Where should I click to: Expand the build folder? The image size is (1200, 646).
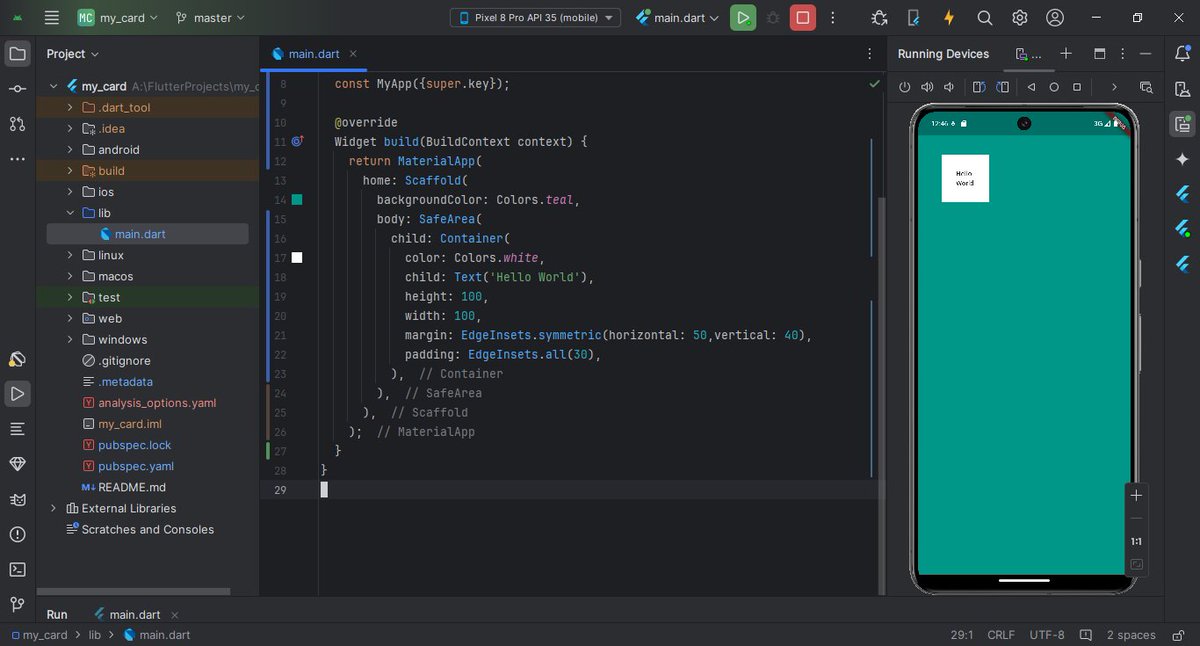click(70, 171)
